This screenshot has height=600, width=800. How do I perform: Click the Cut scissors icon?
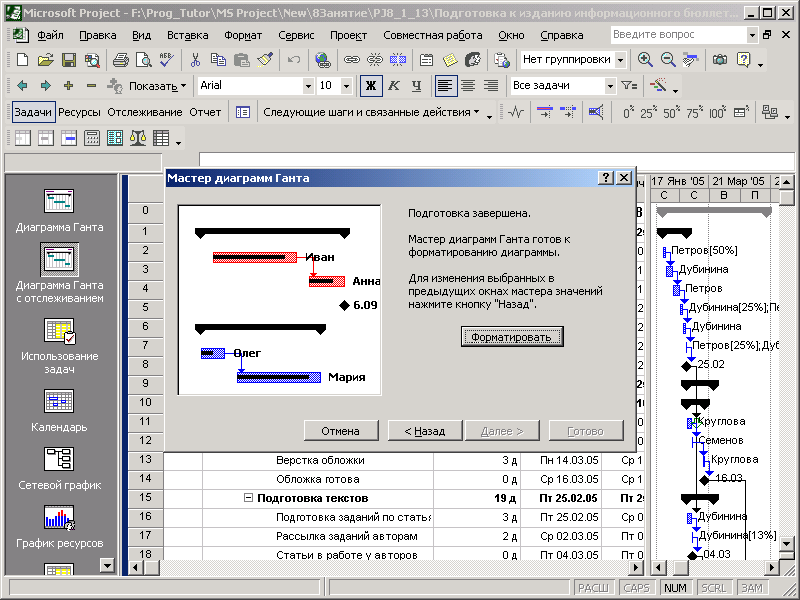point(195,60)
